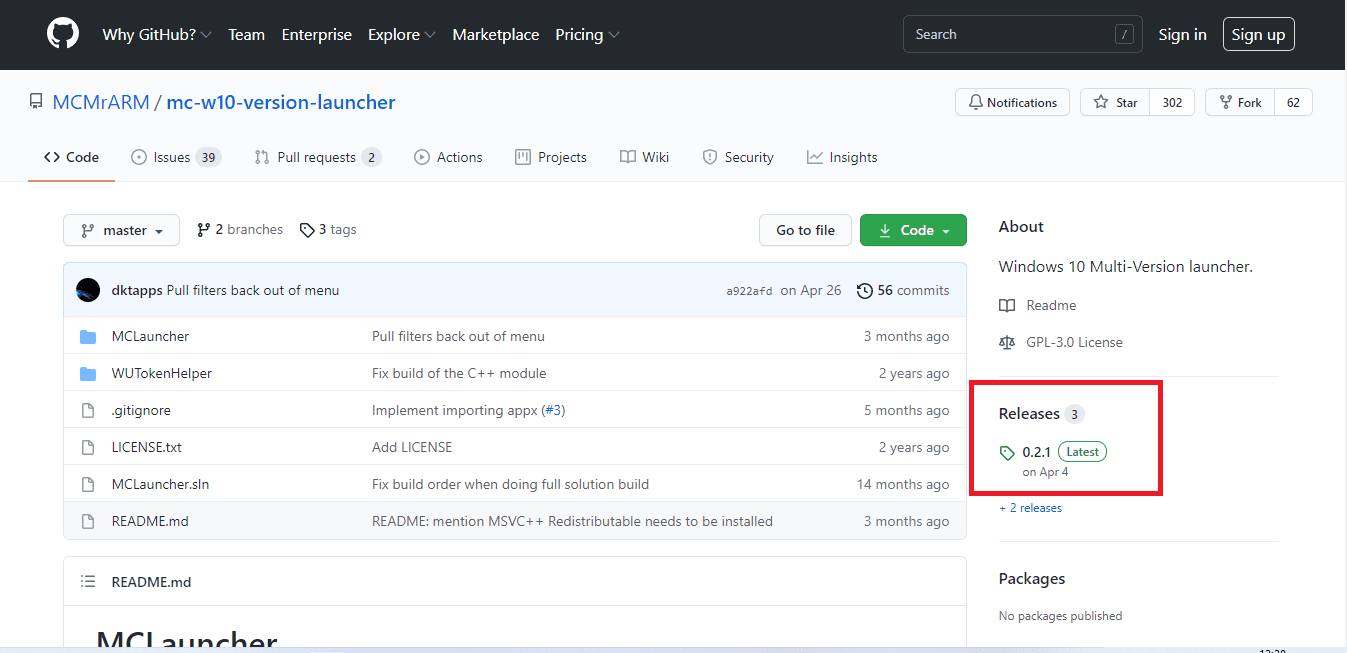
Task: Click the tags icon beside 3 tags
Action: (307, 230)
